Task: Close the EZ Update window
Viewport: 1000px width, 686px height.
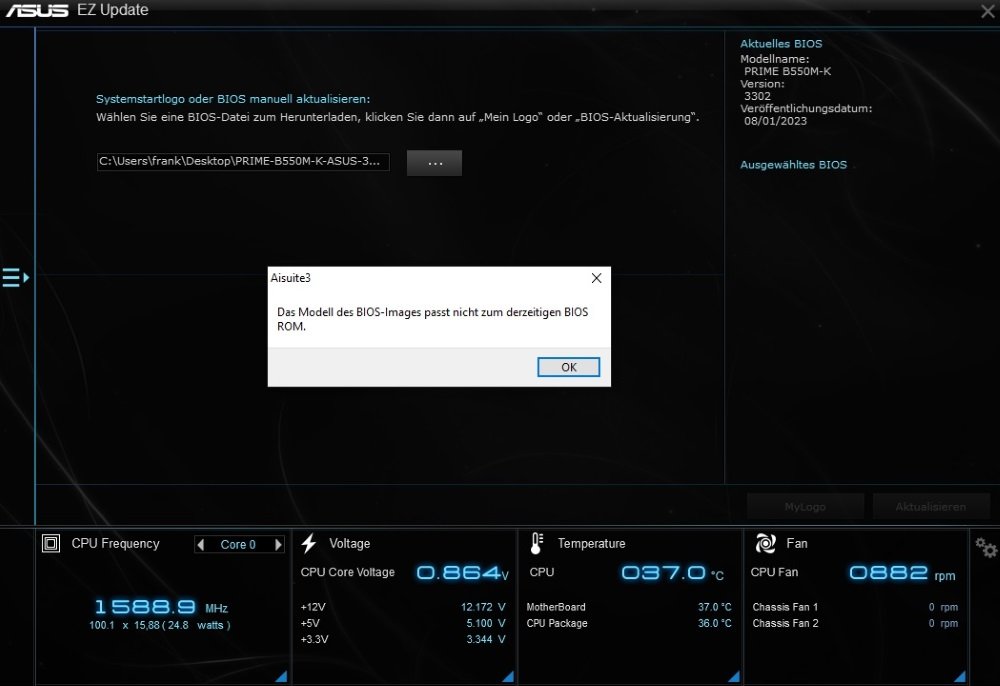Action: (x=987, y=11)
